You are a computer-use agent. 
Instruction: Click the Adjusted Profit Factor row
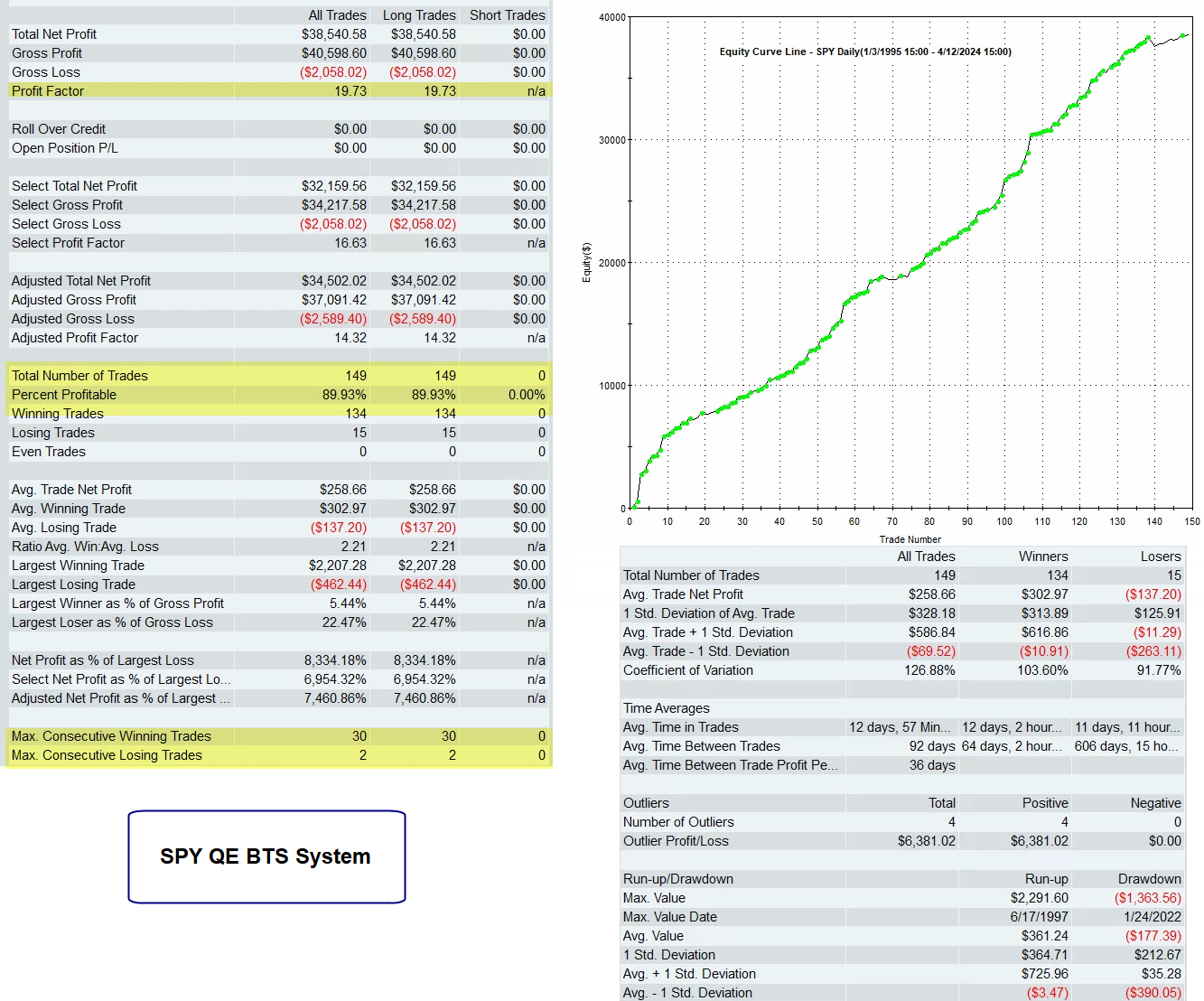pos(278,338)
